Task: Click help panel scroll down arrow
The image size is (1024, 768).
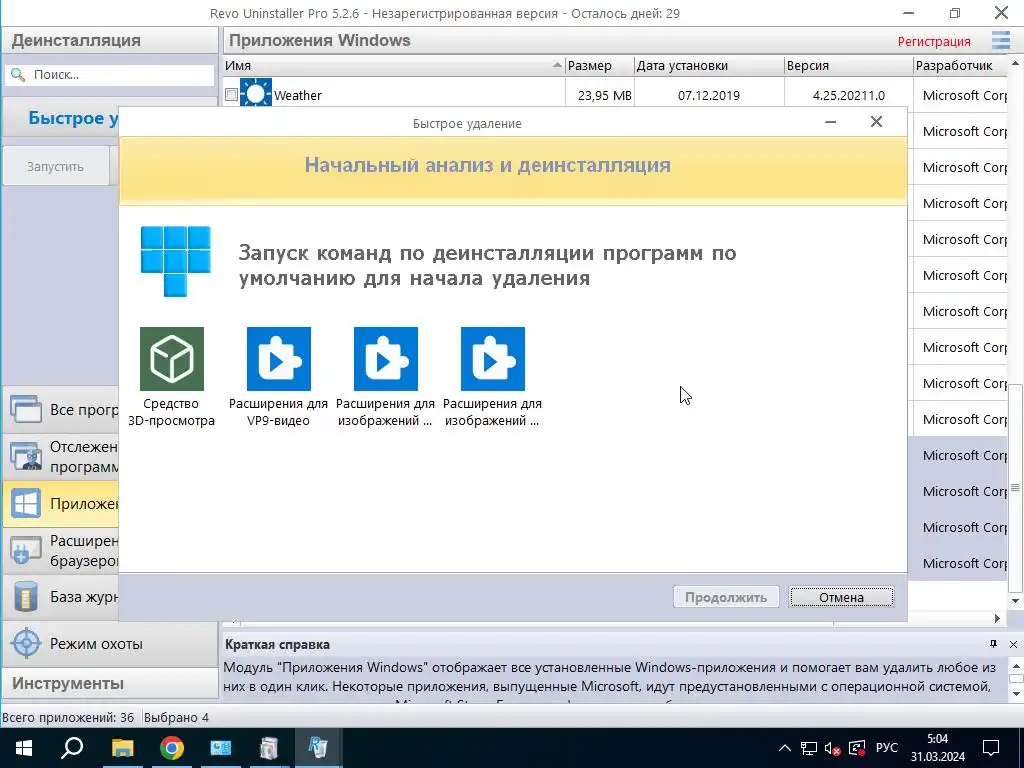Action: tap(1016, 693)
